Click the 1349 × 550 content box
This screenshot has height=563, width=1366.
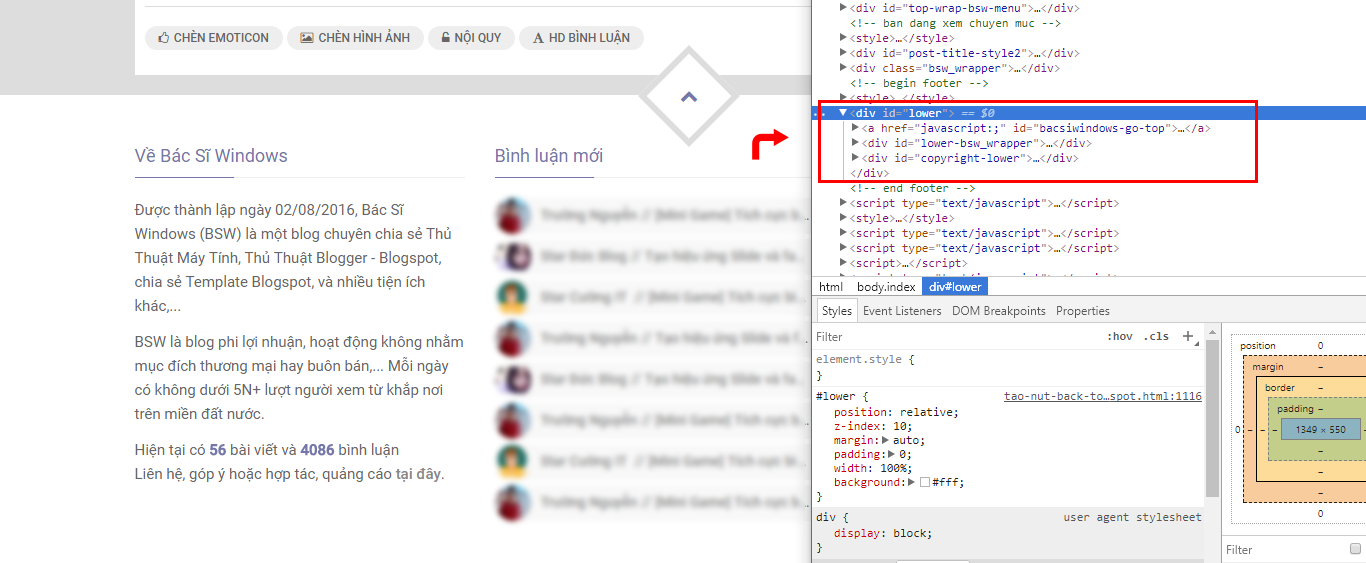click(x=1321, y=430)
